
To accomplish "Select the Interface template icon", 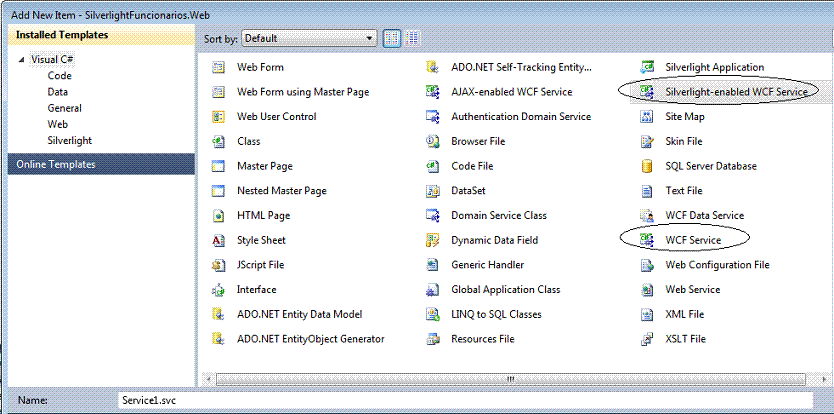I will point(218,290).
